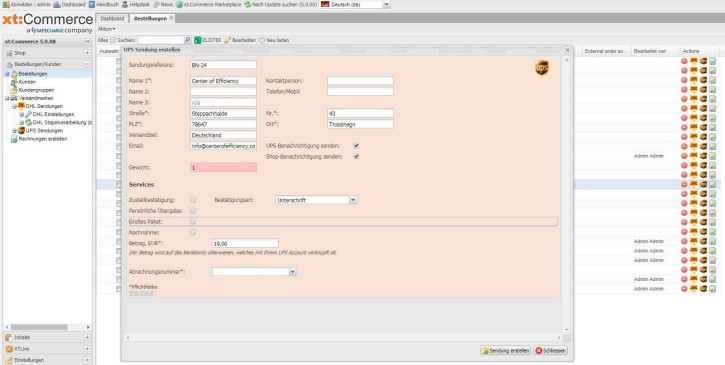Close UPS Sendung erstellen dialog with X

click(567, 50)
